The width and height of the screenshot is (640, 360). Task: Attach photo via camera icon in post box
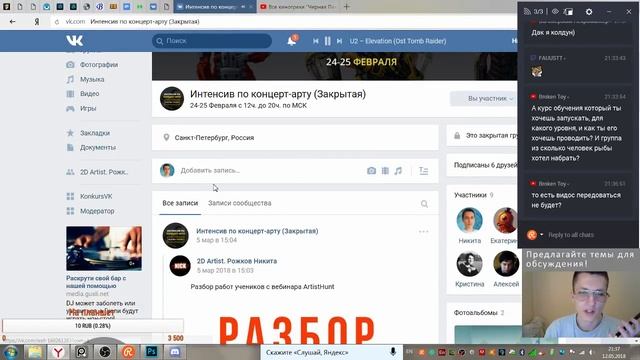click(371, 171)
